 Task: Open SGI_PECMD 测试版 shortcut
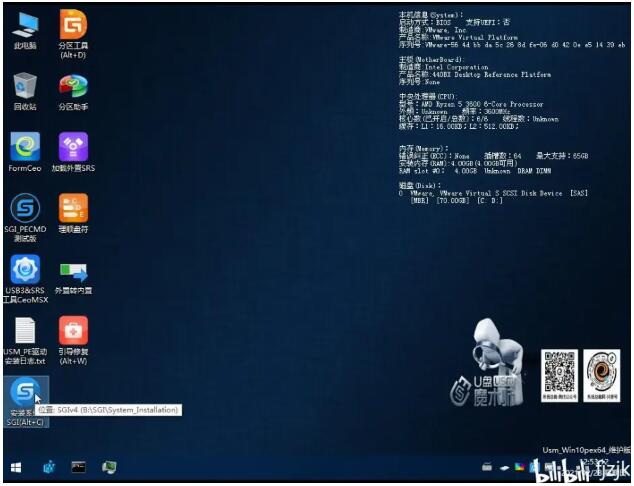tap(25, 209)
